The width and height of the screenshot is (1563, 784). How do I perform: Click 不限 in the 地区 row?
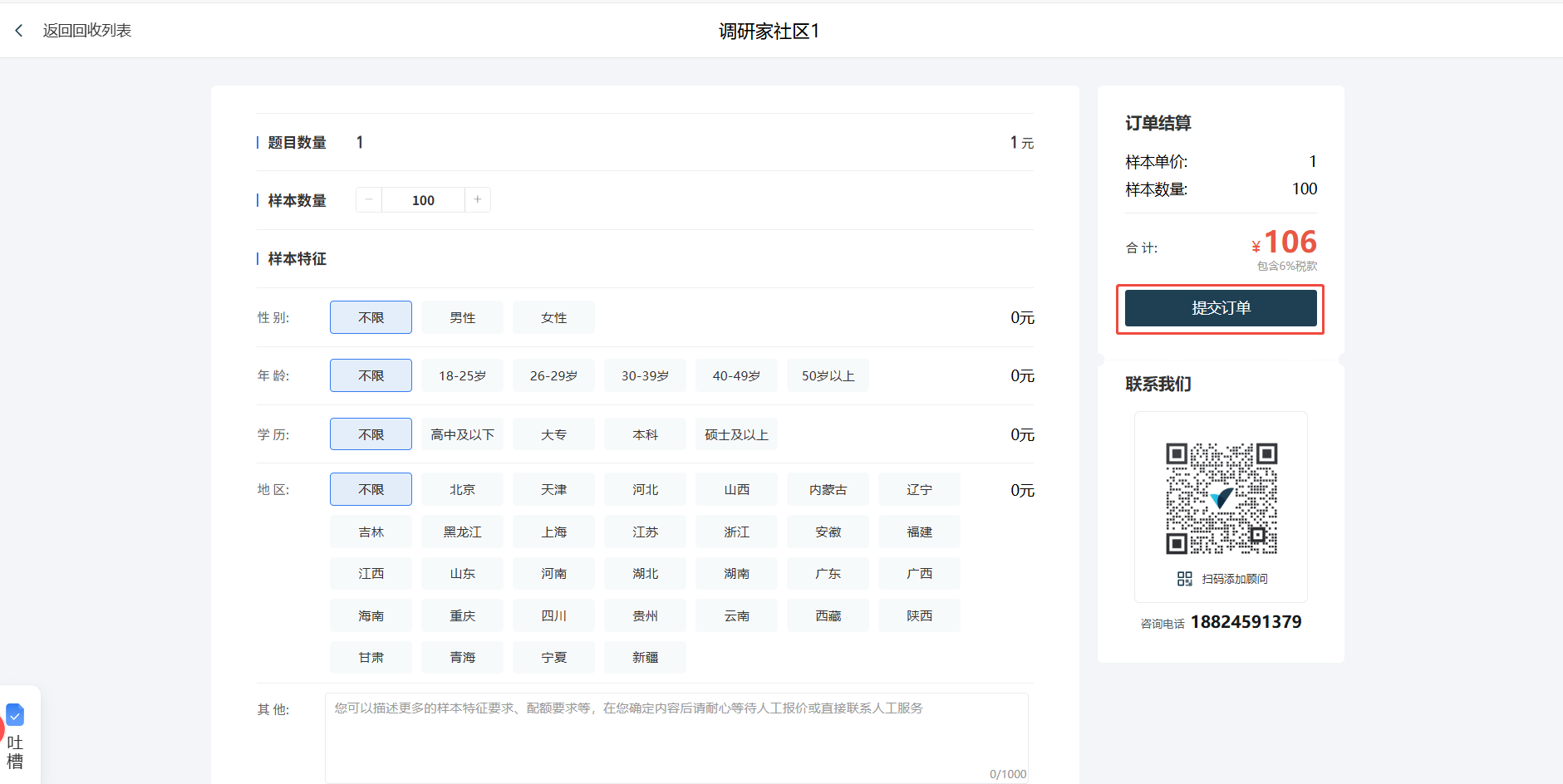tap(371, 490)
